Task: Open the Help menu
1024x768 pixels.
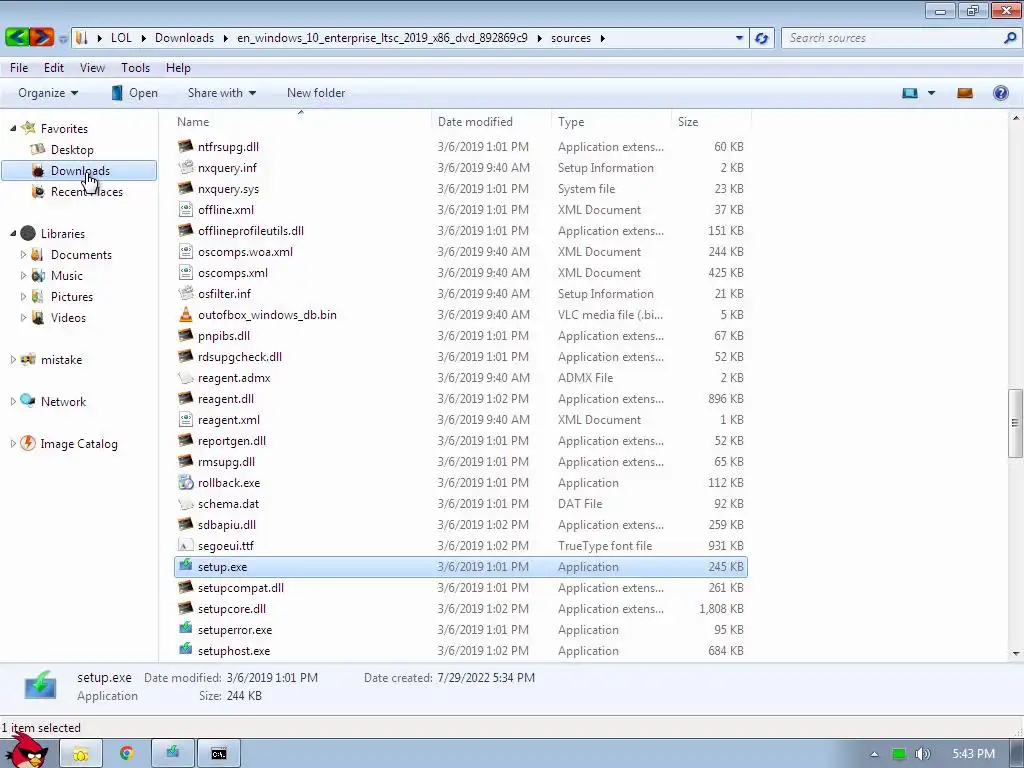Action: point(178,67)
